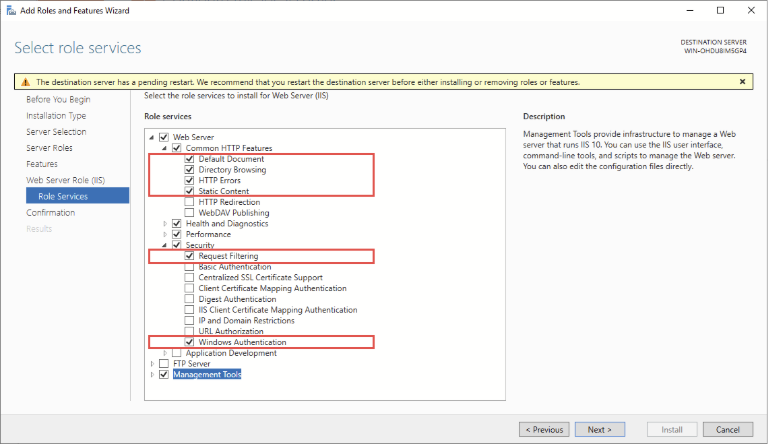Select the Static Content label
Image resolution: width=768 pixels, height=444 pixels.
[x=224, y=191]
